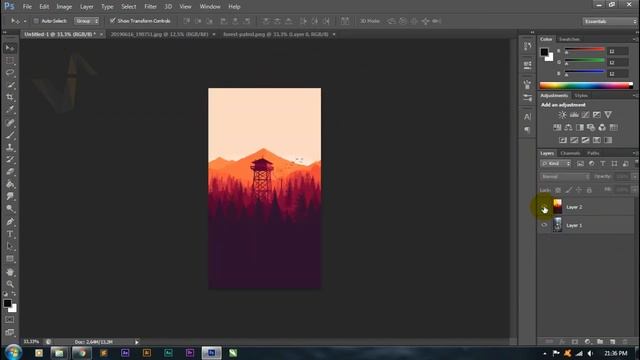The height and width of the screenshot is (360, 640).
Task: Click the color spectrum ramp bar
Action: (586, 85)
